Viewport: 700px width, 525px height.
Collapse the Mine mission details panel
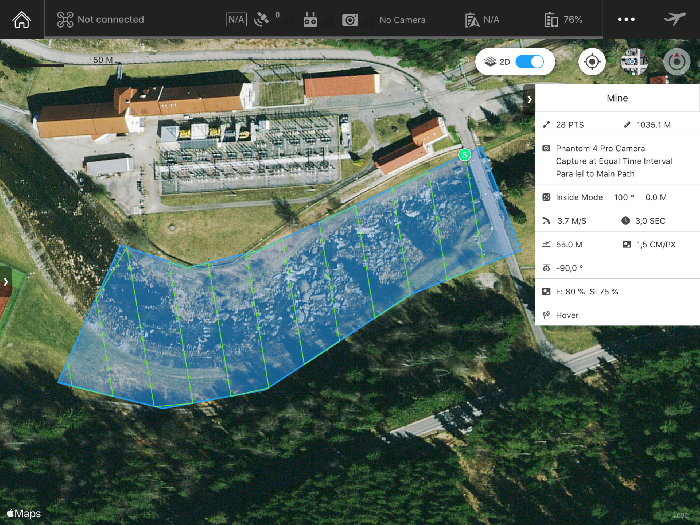click(x=529, y=99)
